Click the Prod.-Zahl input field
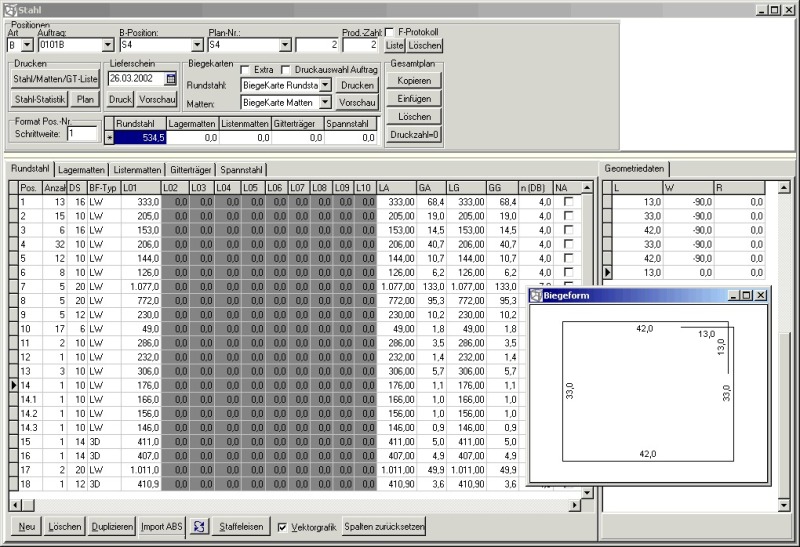This screenshot has height=547, width=800. click(x=360, y=45)
